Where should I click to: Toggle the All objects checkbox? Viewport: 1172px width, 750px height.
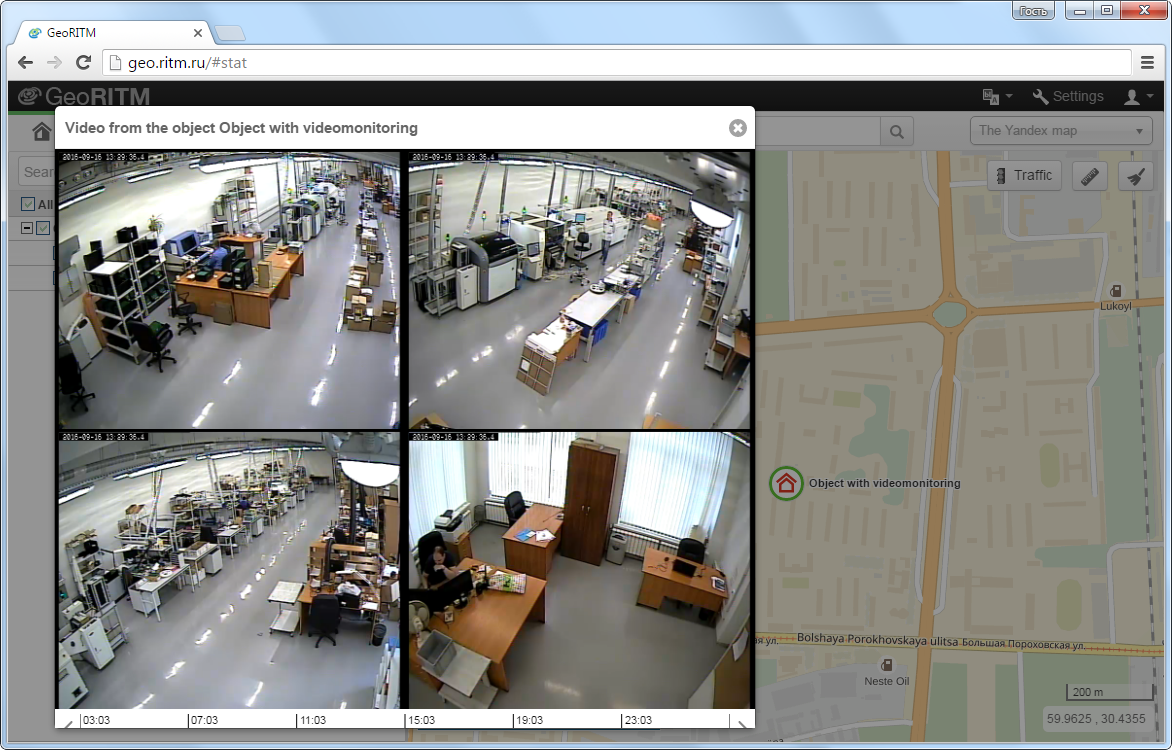point(28,204)
